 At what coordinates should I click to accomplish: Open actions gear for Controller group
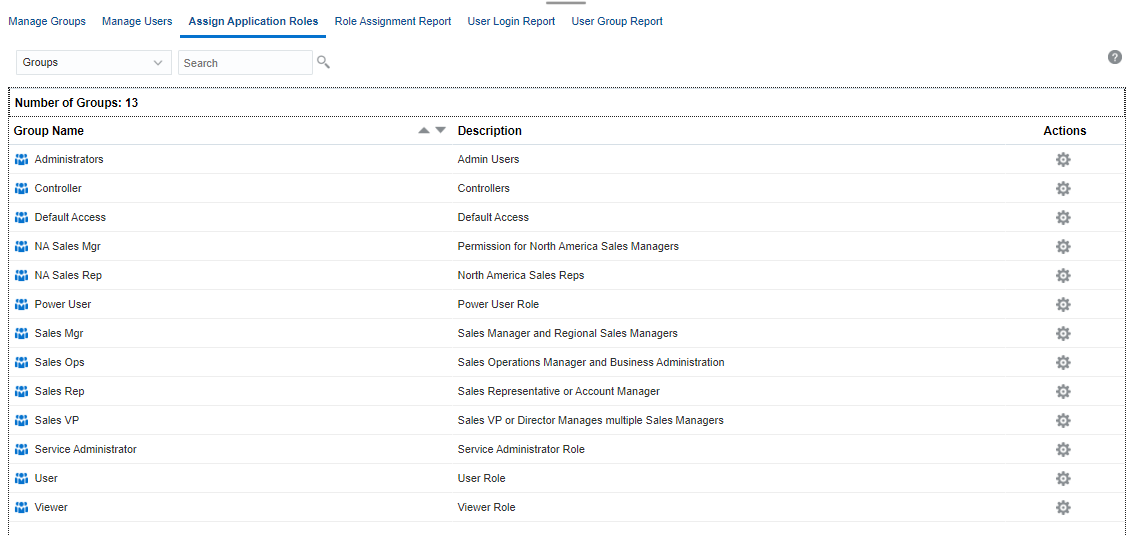pyautogui.click(x=1063, y=188)
